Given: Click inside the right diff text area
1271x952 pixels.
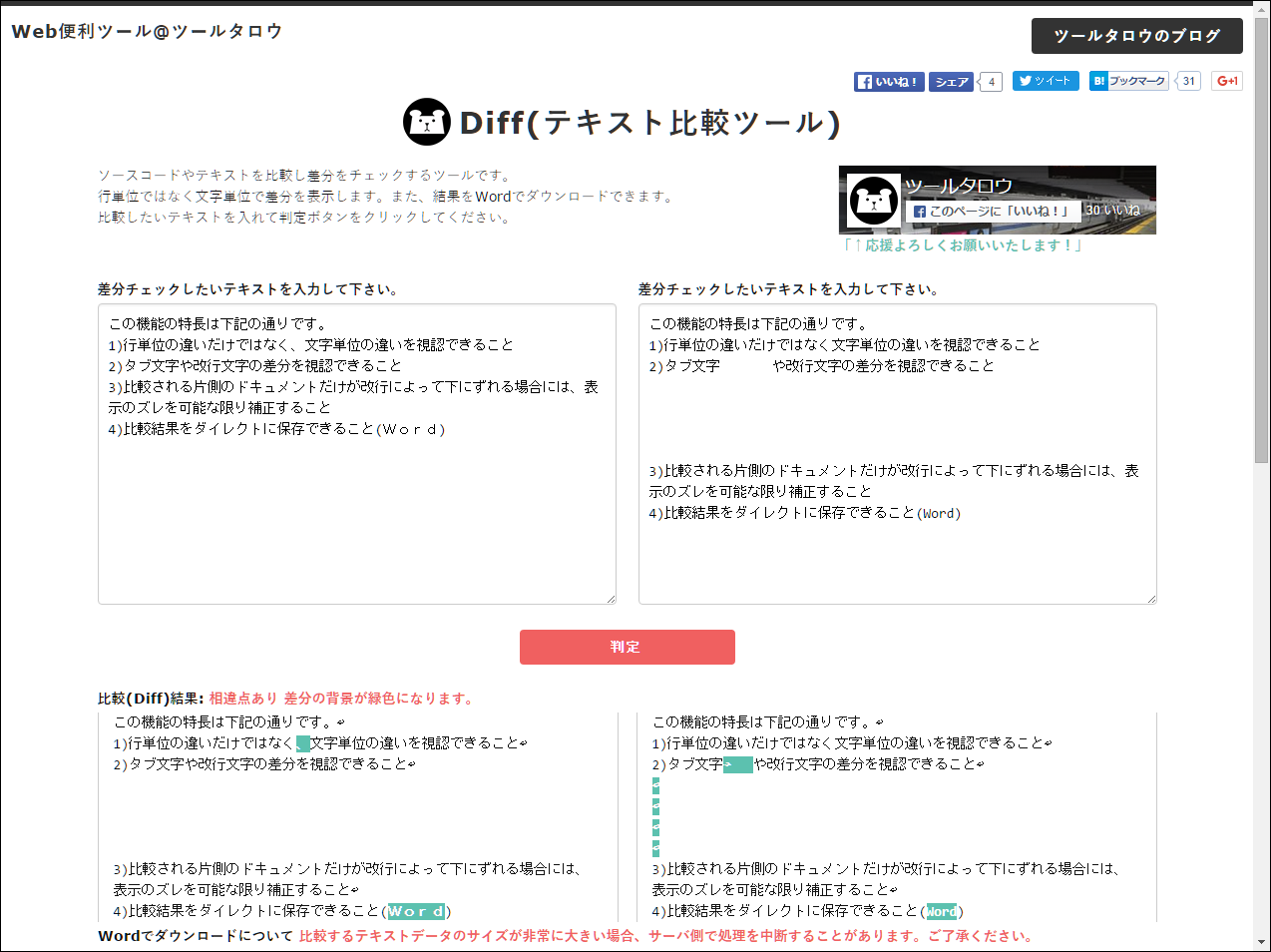Looking at the screenshot, I should click(897, 449).
